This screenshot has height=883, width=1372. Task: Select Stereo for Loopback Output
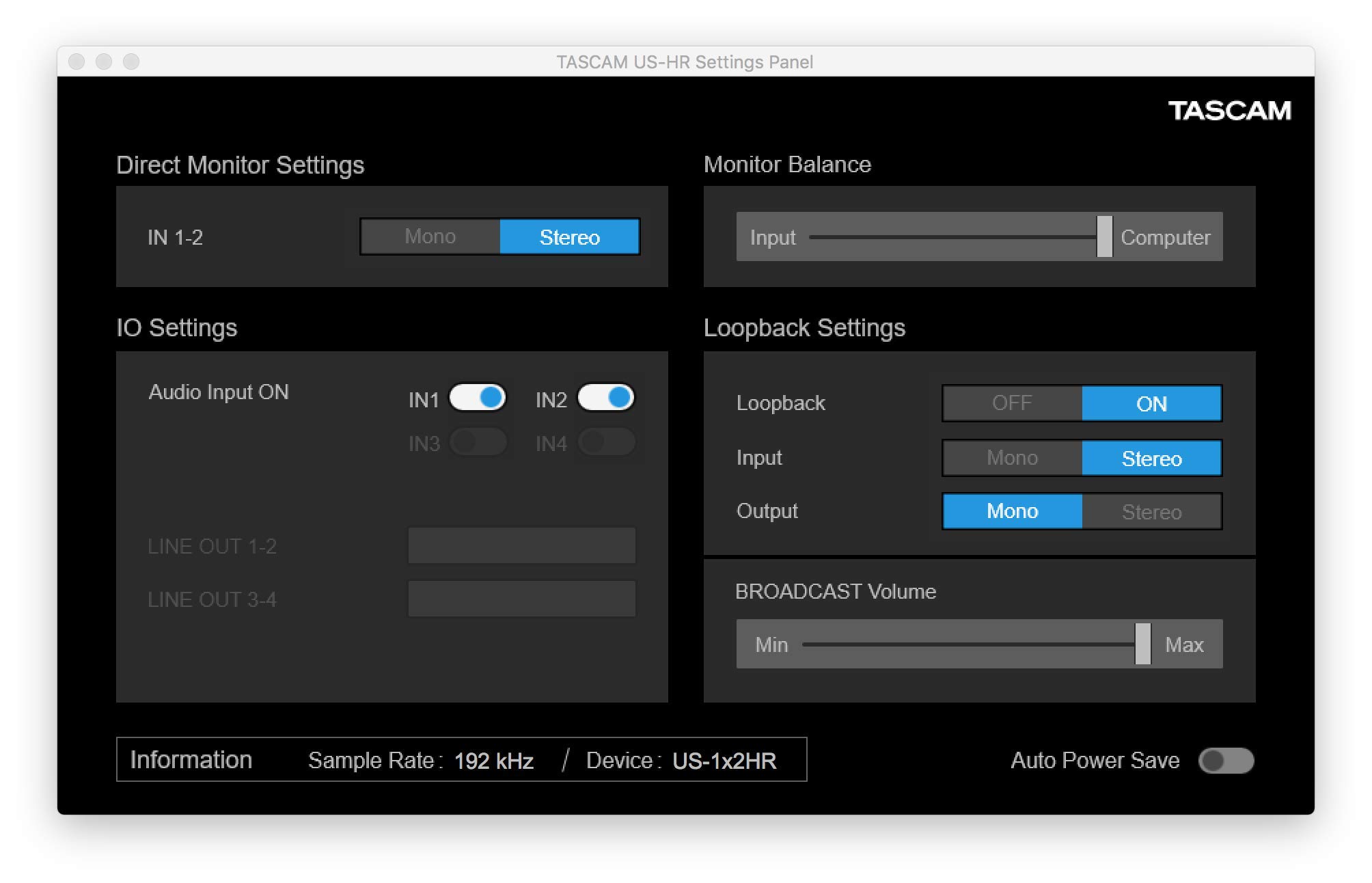[1151, 511]
